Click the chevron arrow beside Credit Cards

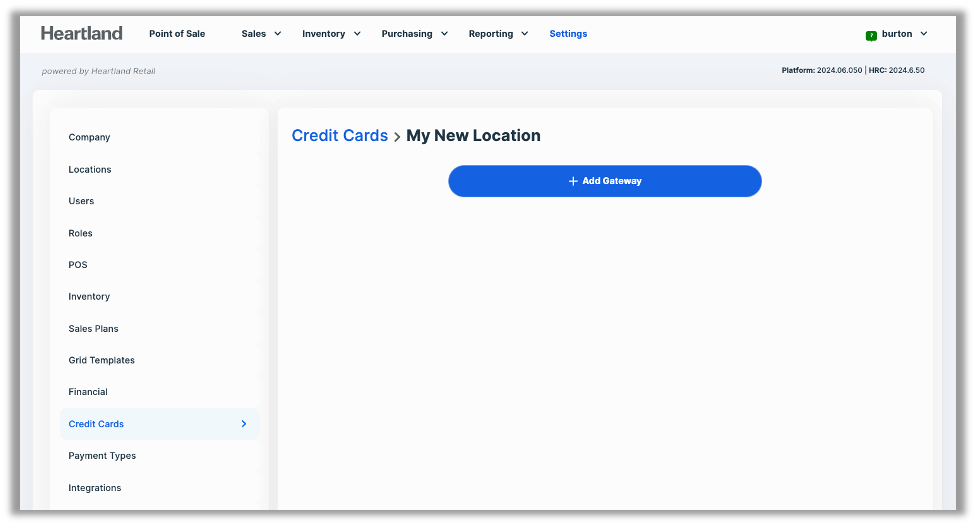pos(244,424)
